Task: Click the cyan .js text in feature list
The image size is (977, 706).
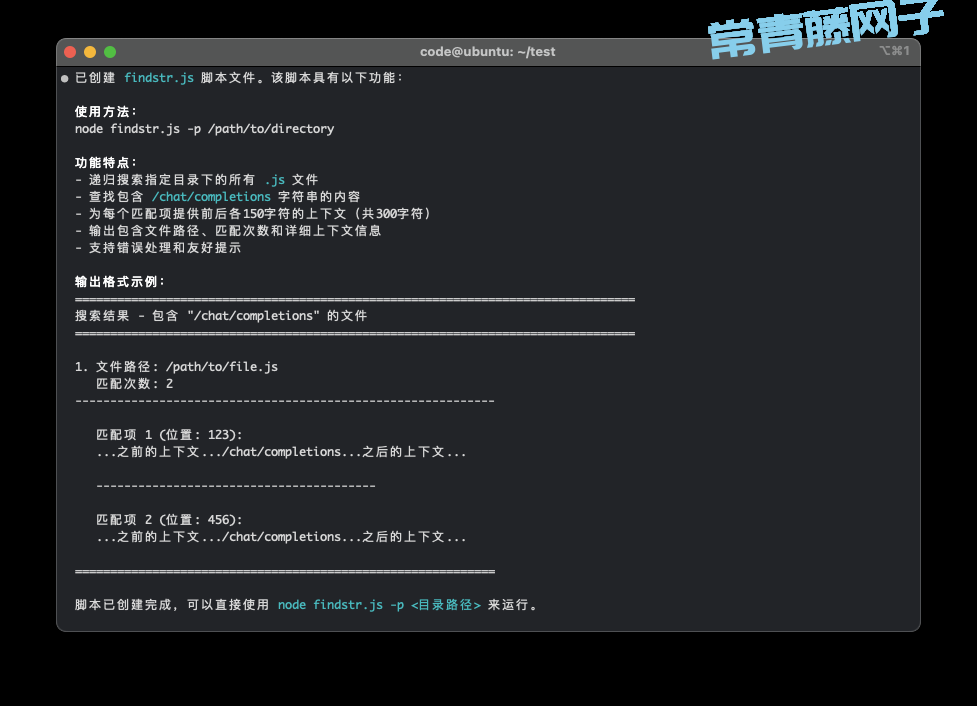Action: (x=274, y=180)
